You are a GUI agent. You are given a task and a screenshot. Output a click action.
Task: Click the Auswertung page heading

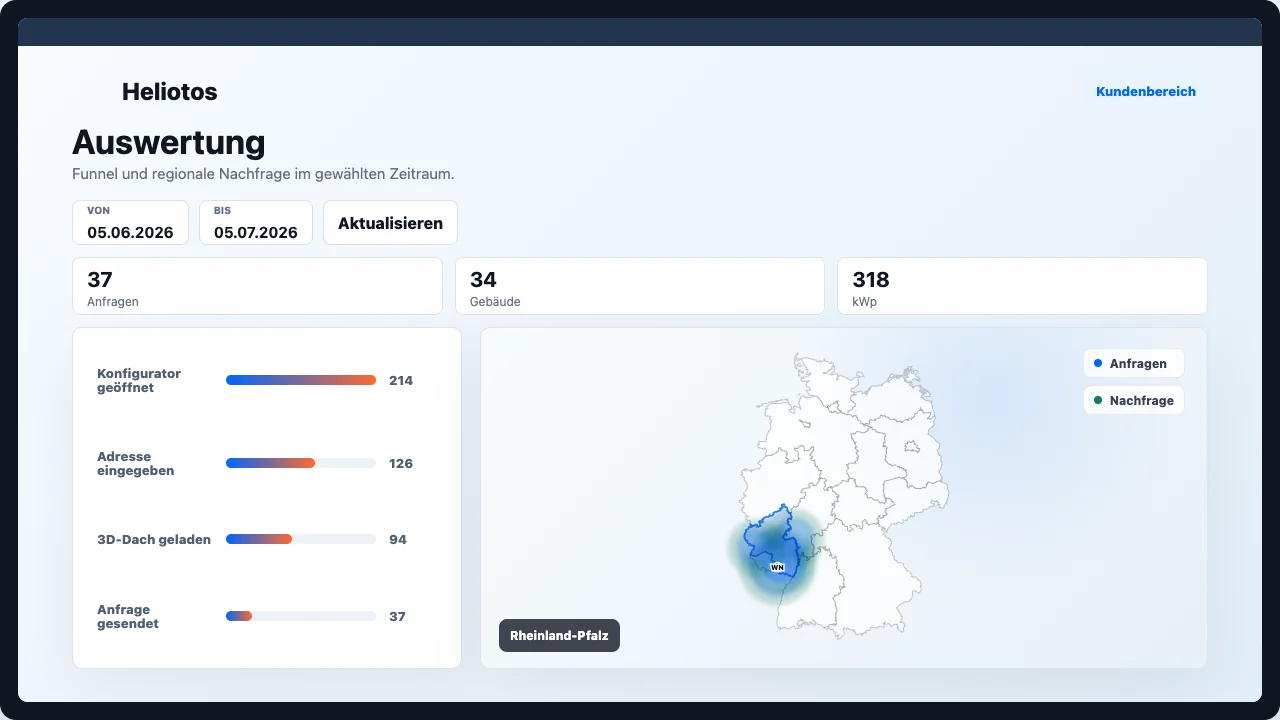point(169,142)
